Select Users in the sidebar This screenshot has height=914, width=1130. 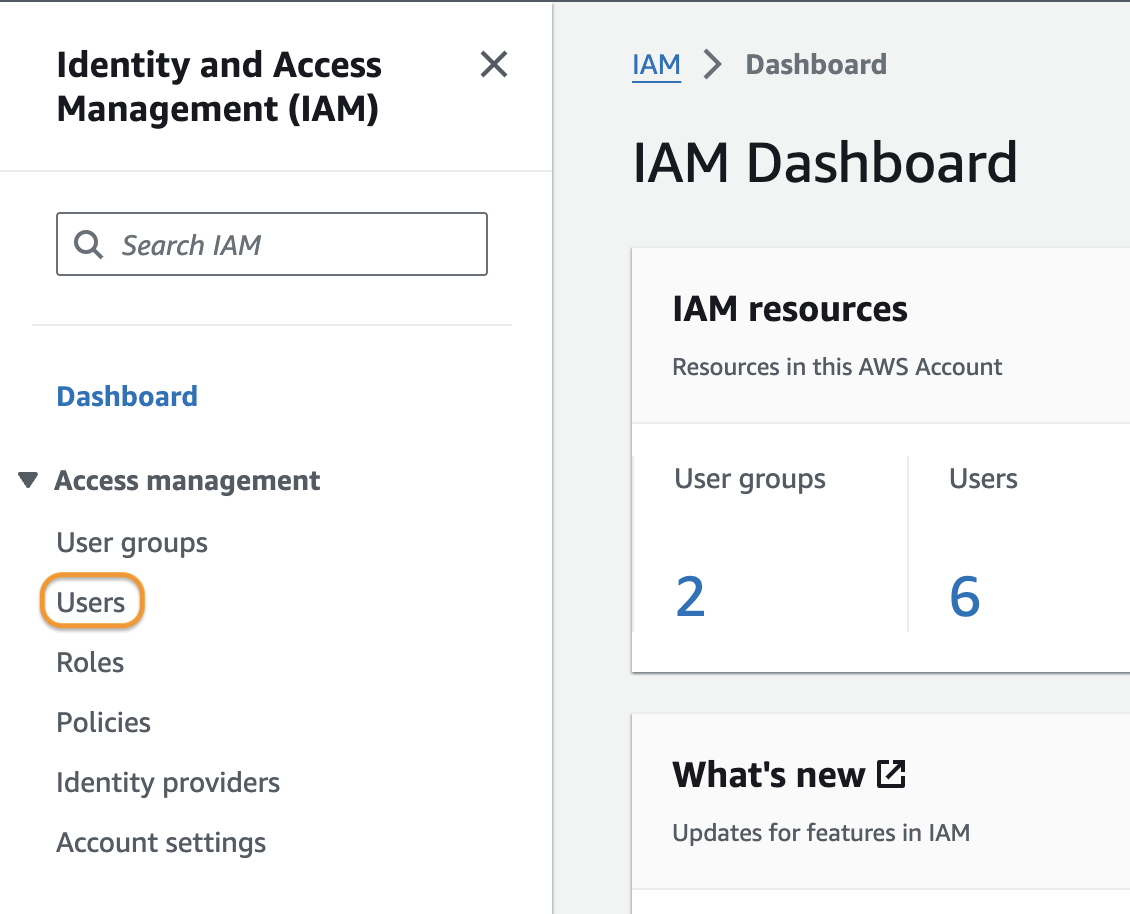point(91,603)
